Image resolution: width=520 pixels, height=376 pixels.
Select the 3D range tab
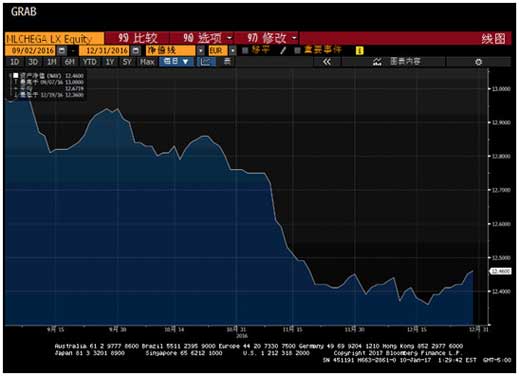pos(33,62)
